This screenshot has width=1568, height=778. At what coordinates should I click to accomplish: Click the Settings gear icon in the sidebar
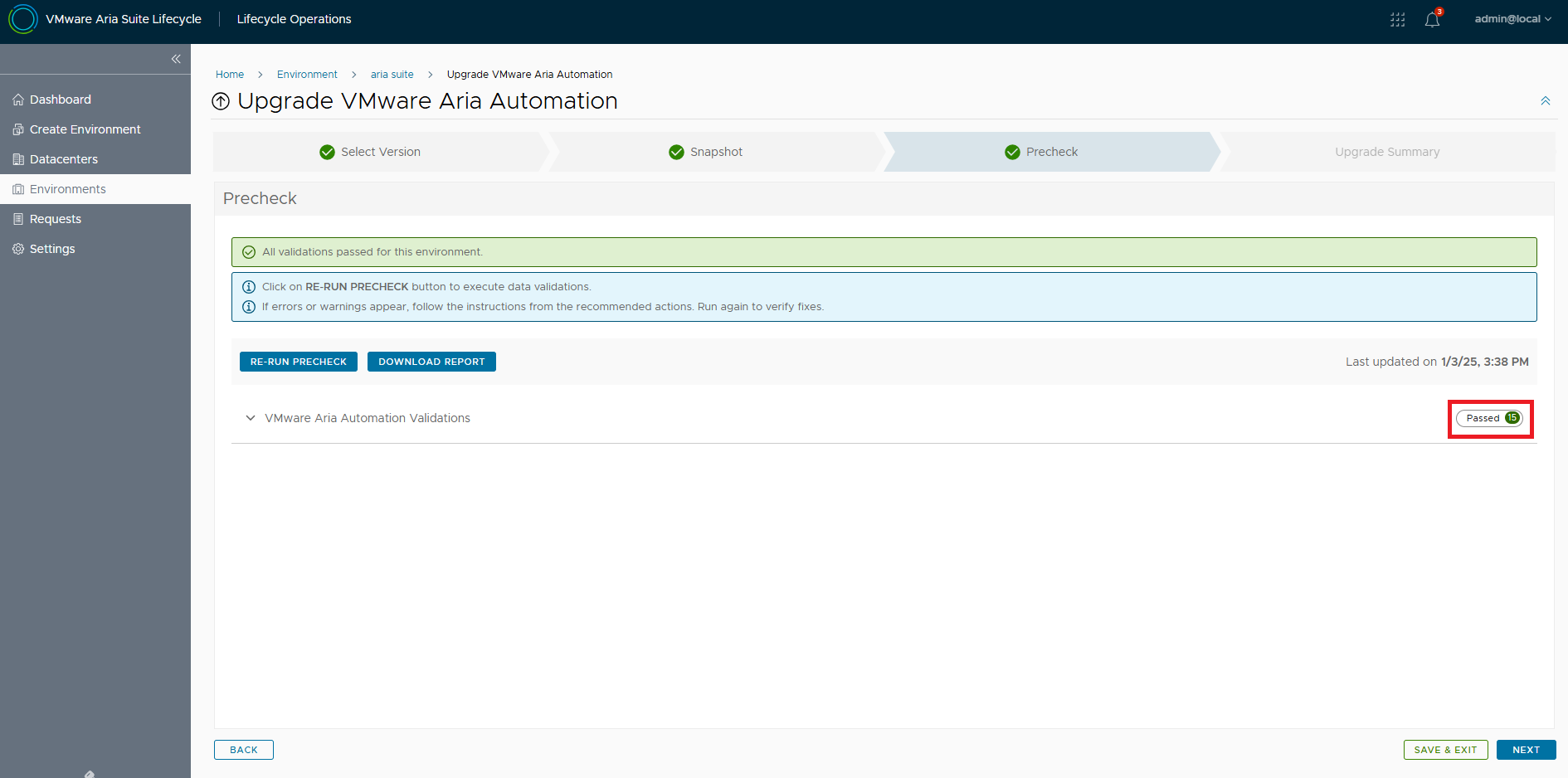[x=18, y=249]
